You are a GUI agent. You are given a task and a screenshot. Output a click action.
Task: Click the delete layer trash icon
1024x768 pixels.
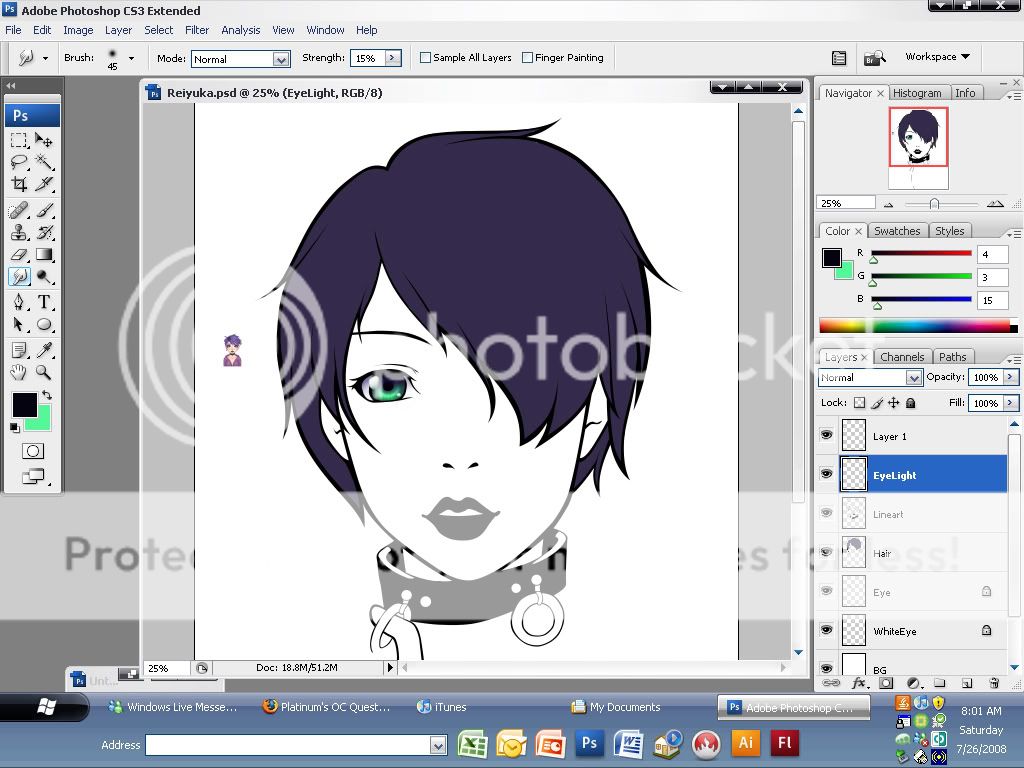click(x=994, y=683)
